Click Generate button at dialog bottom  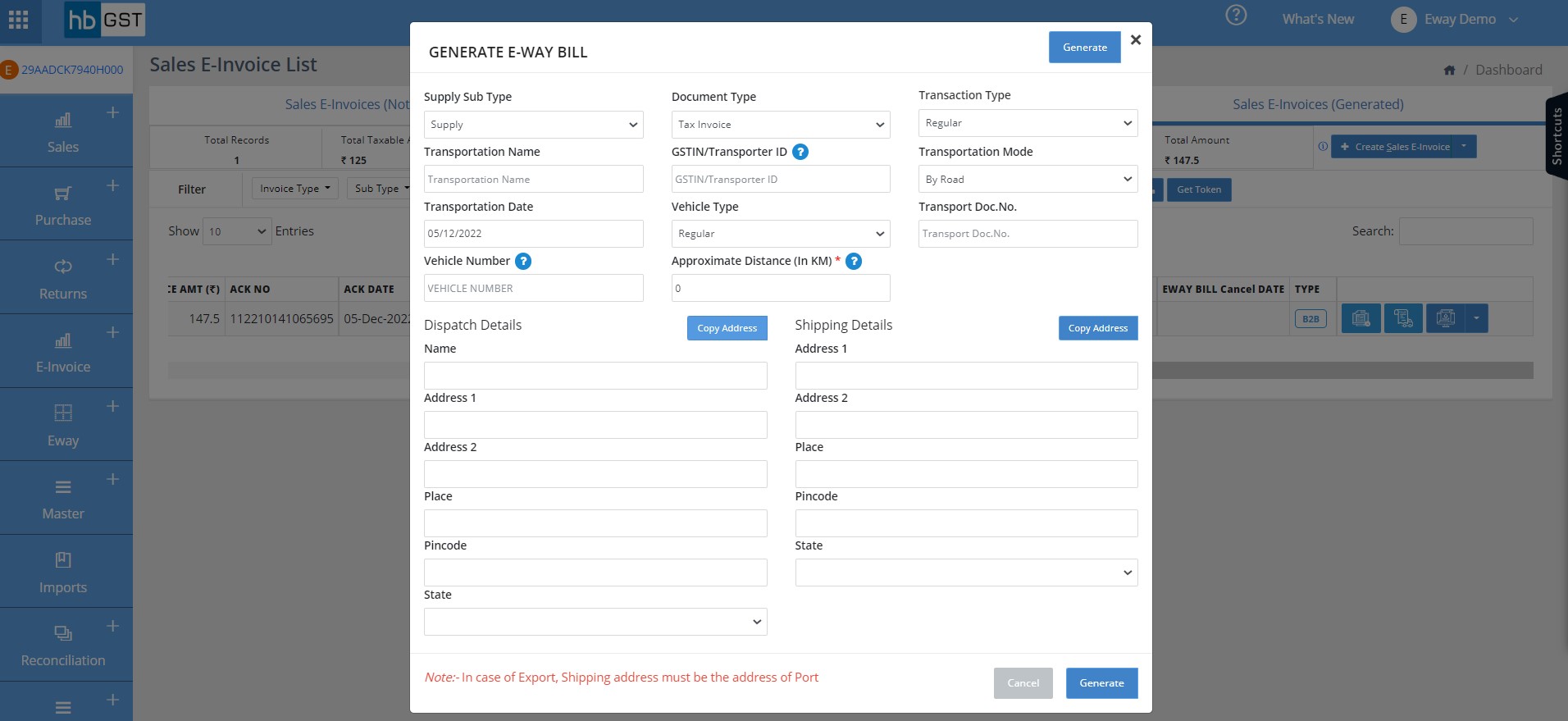[1101, 683]
